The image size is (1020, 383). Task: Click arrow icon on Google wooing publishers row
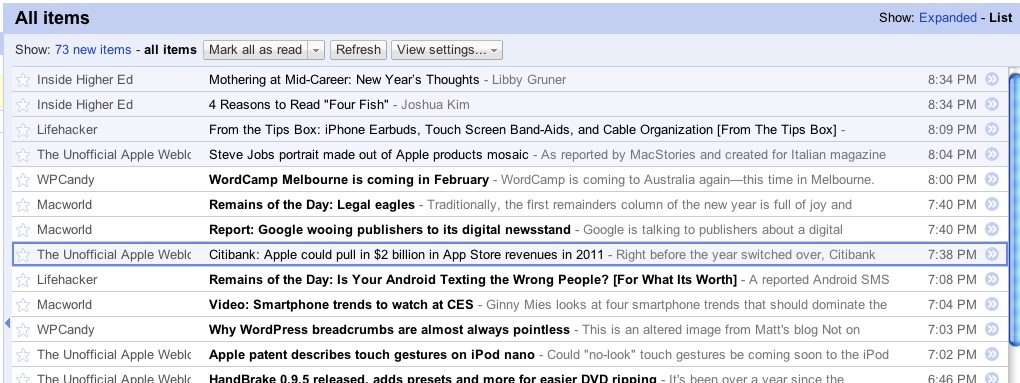click(x=991, y=229)
